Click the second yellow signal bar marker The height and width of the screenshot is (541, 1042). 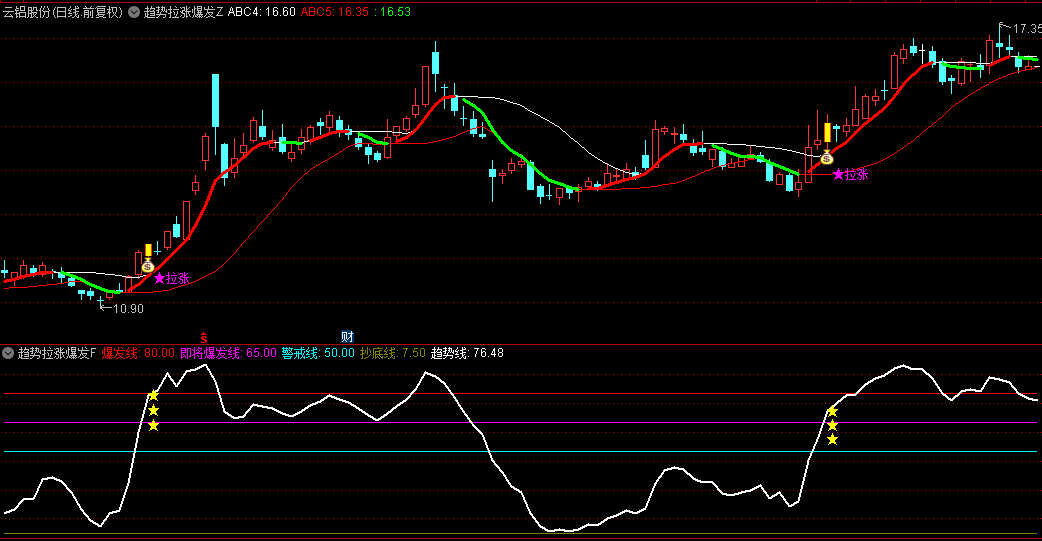click(827, 132)
